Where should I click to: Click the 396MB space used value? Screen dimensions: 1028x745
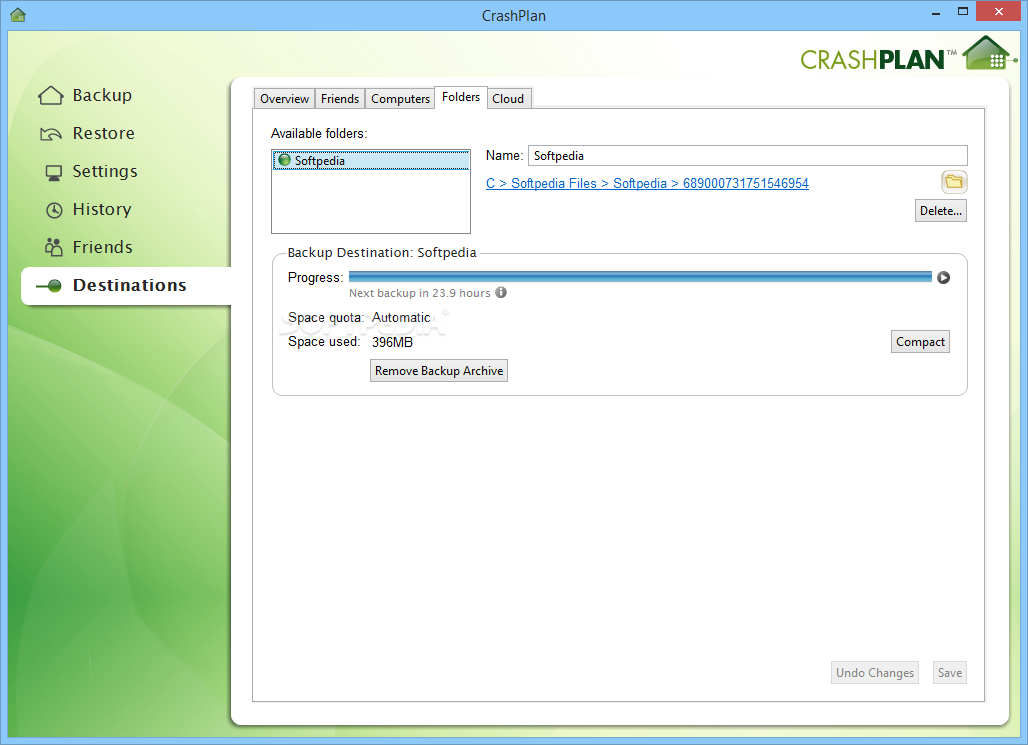click(392, 342)
